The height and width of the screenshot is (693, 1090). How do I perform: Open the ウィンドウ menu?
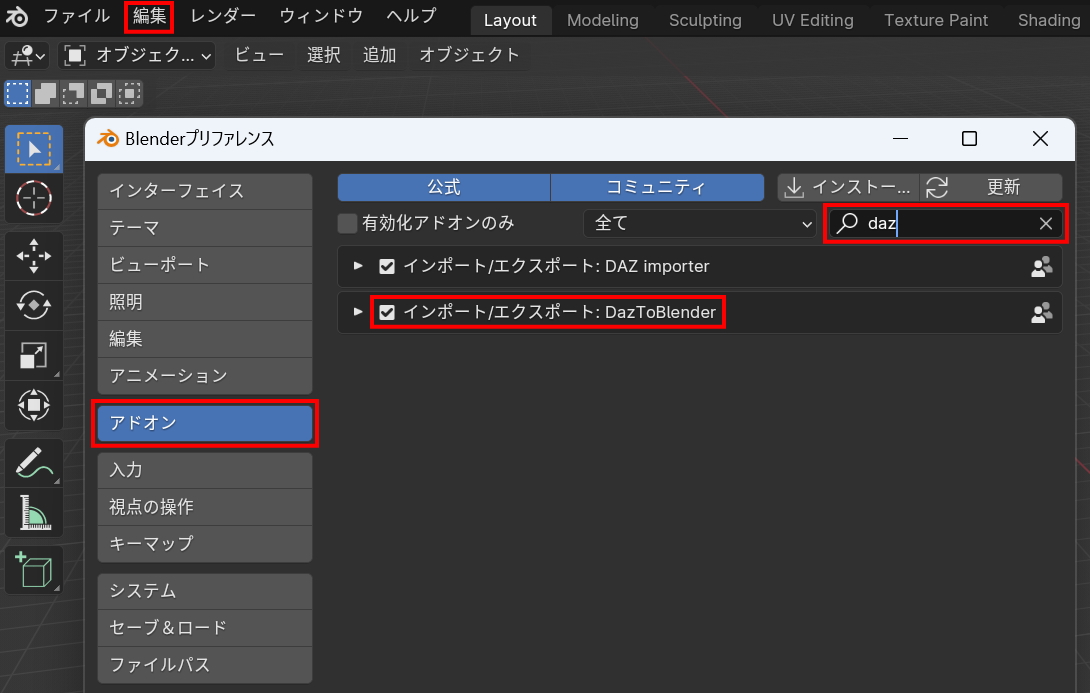[x=321, y=15]
